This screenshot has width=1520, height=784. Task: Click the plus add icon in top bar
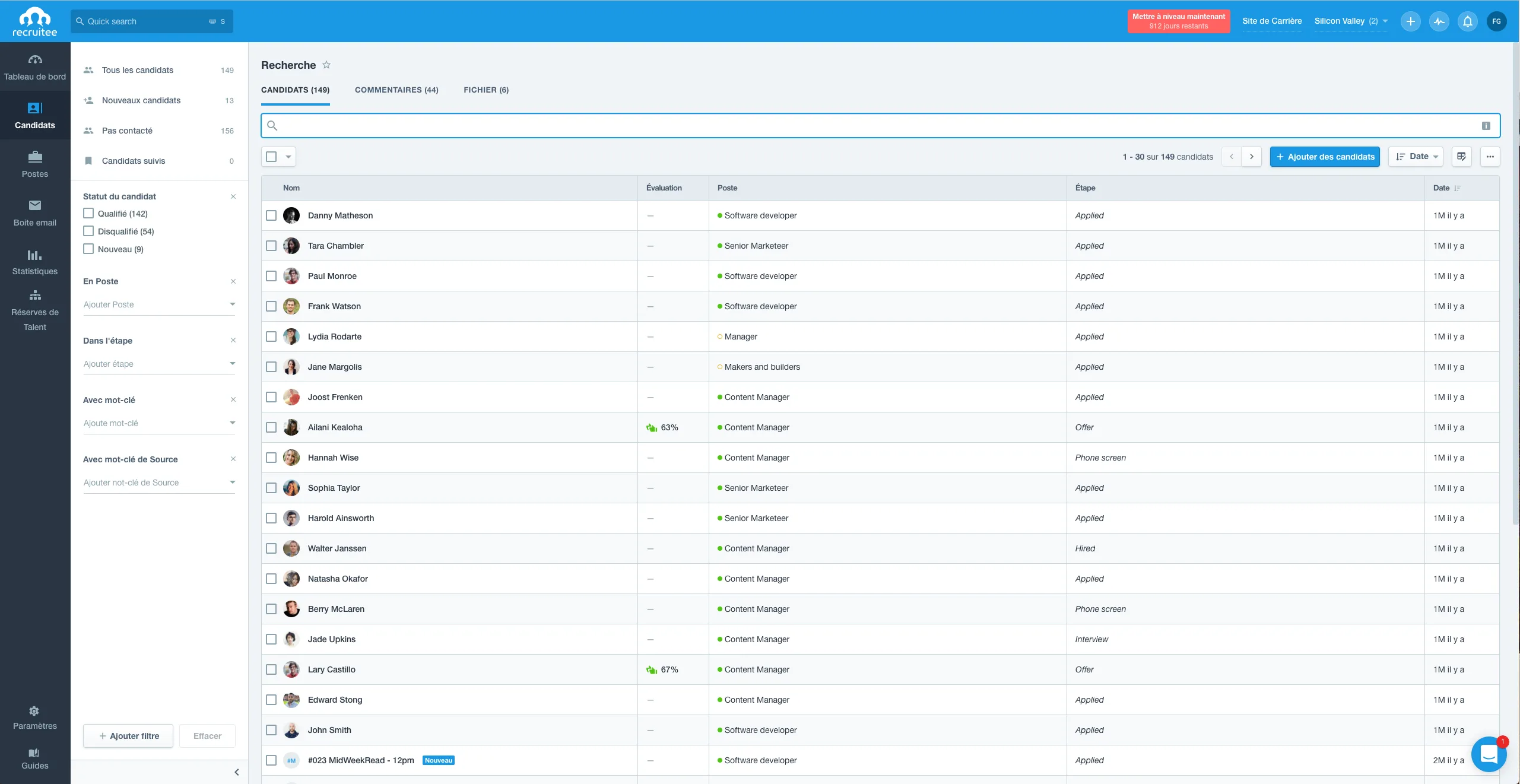pyautogui.click(x=1410, y=21)
